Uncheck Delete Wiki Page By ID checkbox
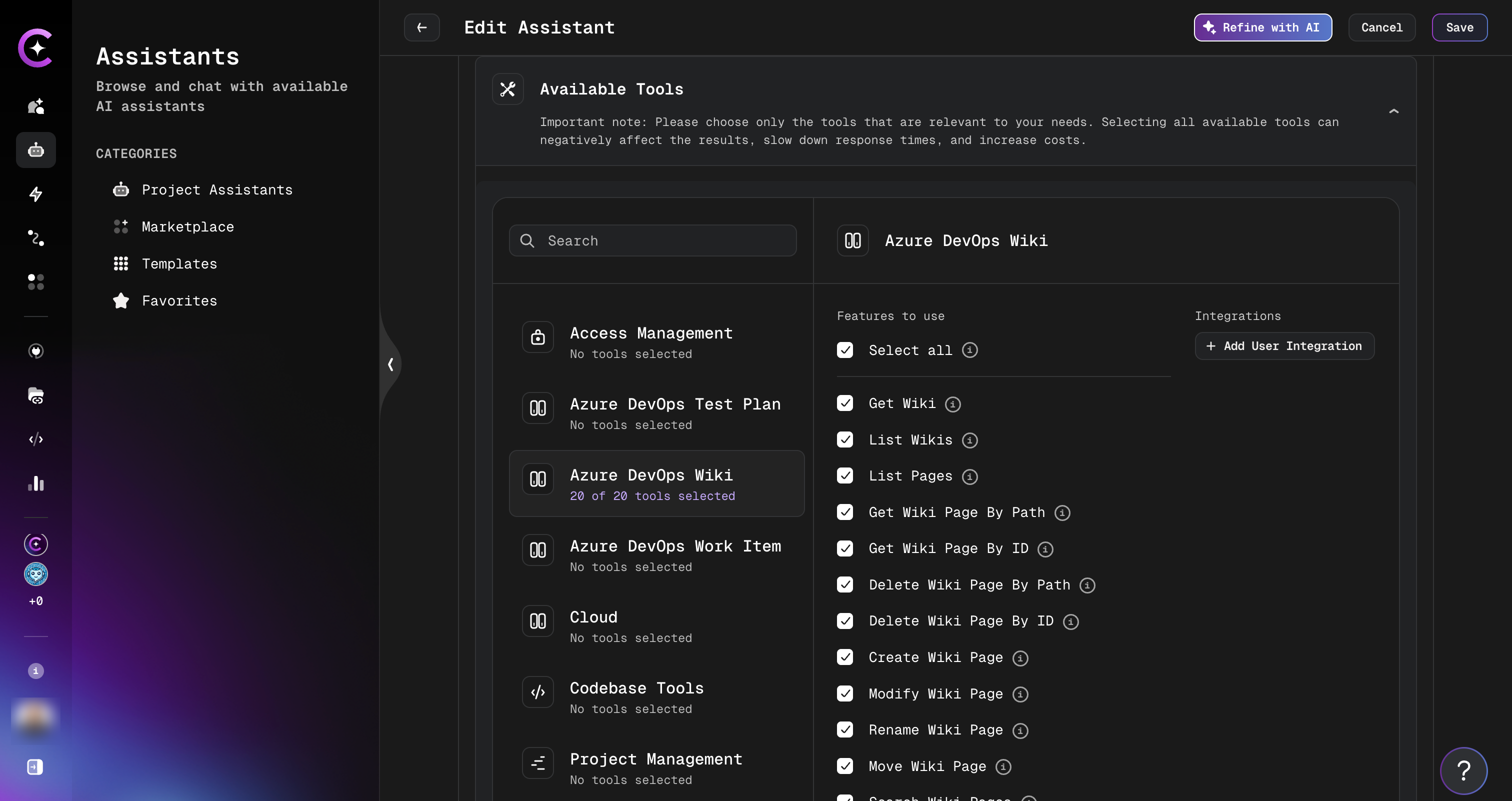This screenshot has width=1512, height=801. [x=845, y=621]
